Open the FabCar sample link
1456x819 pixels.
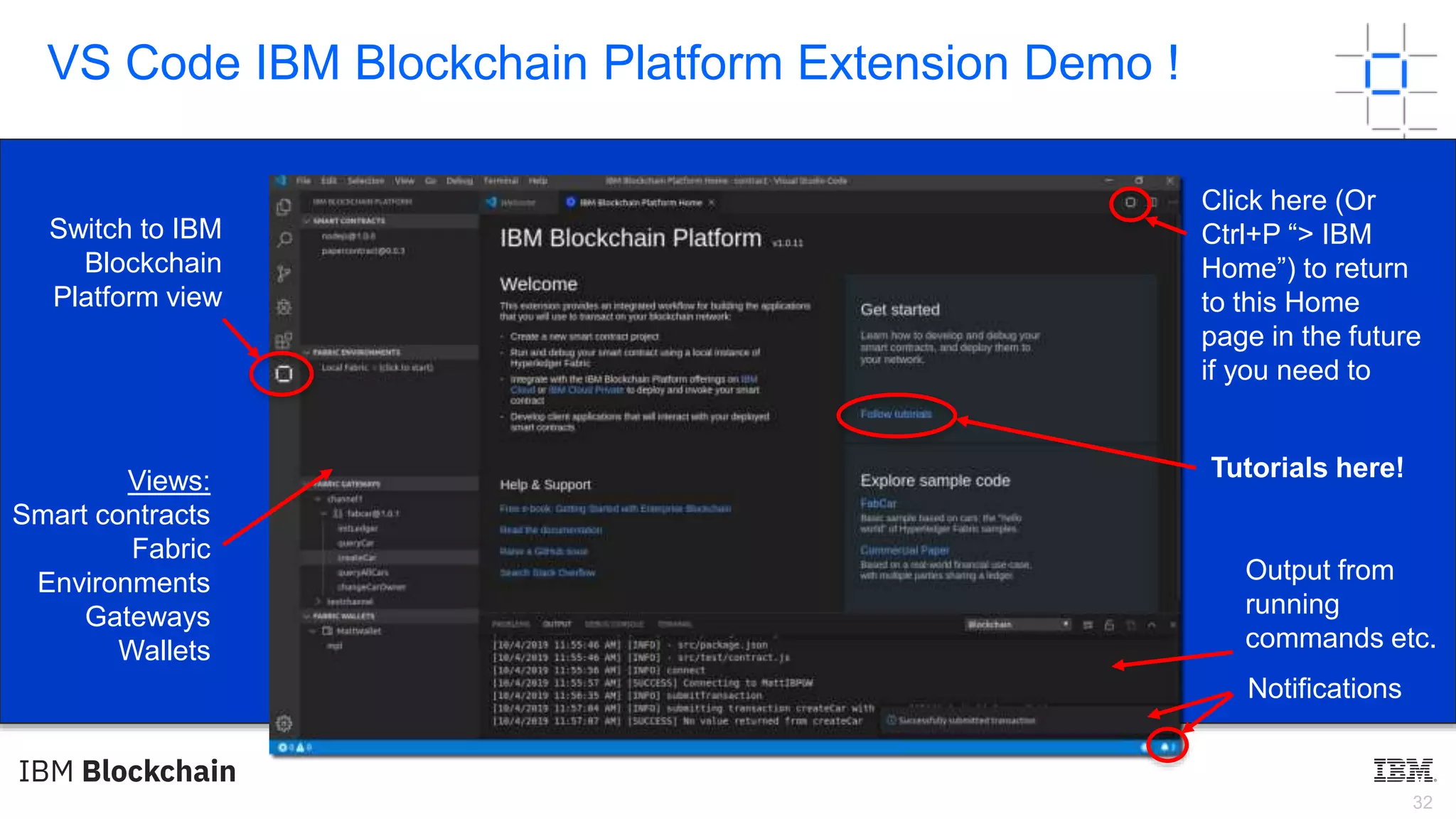coord(878,503)
